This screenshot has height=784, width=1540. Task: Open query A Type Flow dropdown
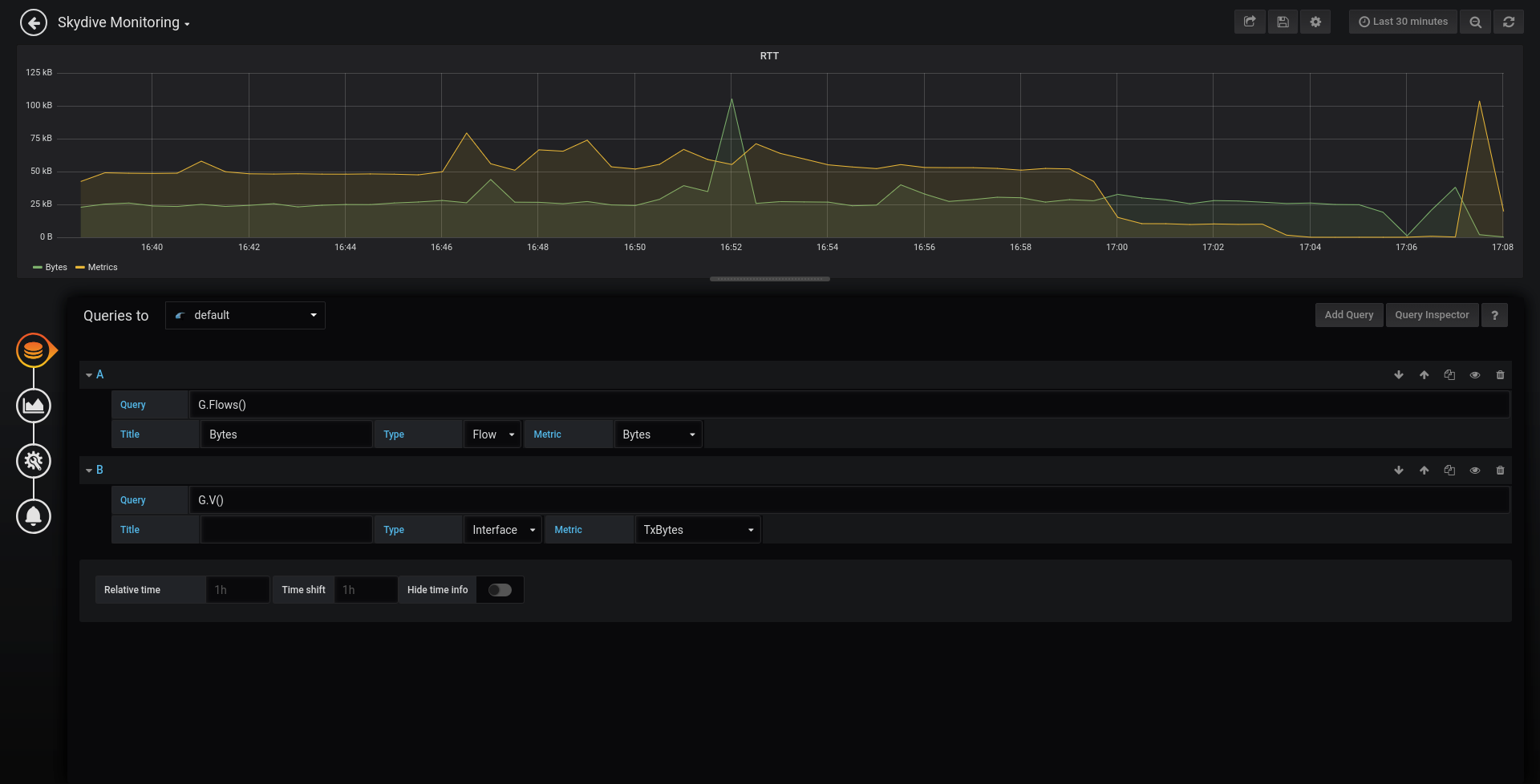pos(492,434)
